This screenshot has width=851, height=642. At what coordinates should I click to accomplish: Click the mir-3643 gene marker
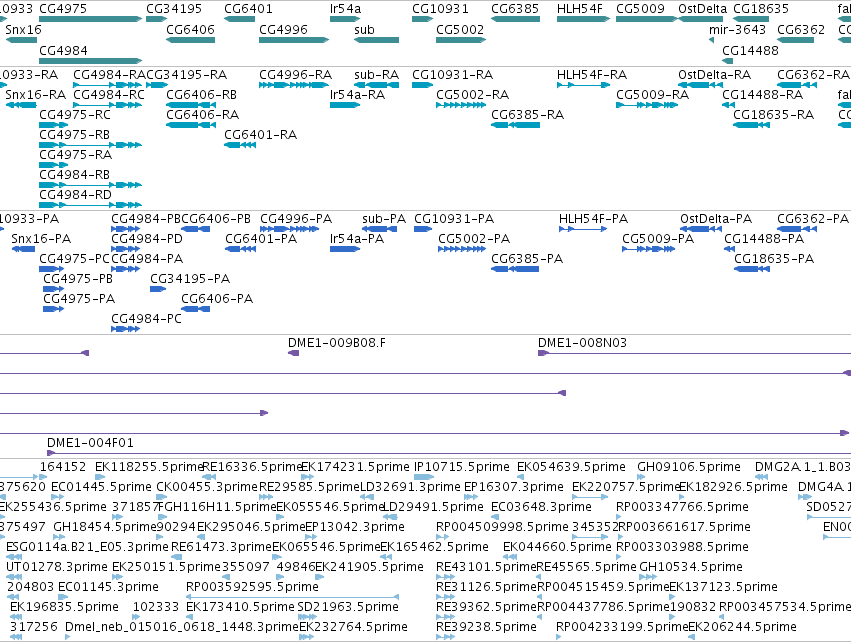point(712,40)
